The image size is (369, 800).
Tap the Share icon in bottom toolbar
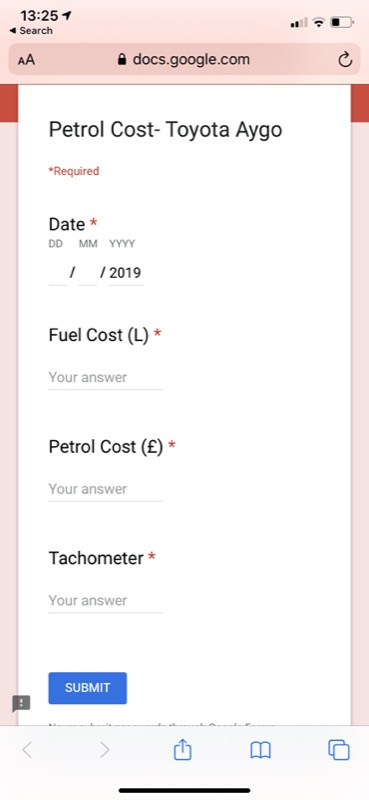pyautogui.click(x=182, y=750)
